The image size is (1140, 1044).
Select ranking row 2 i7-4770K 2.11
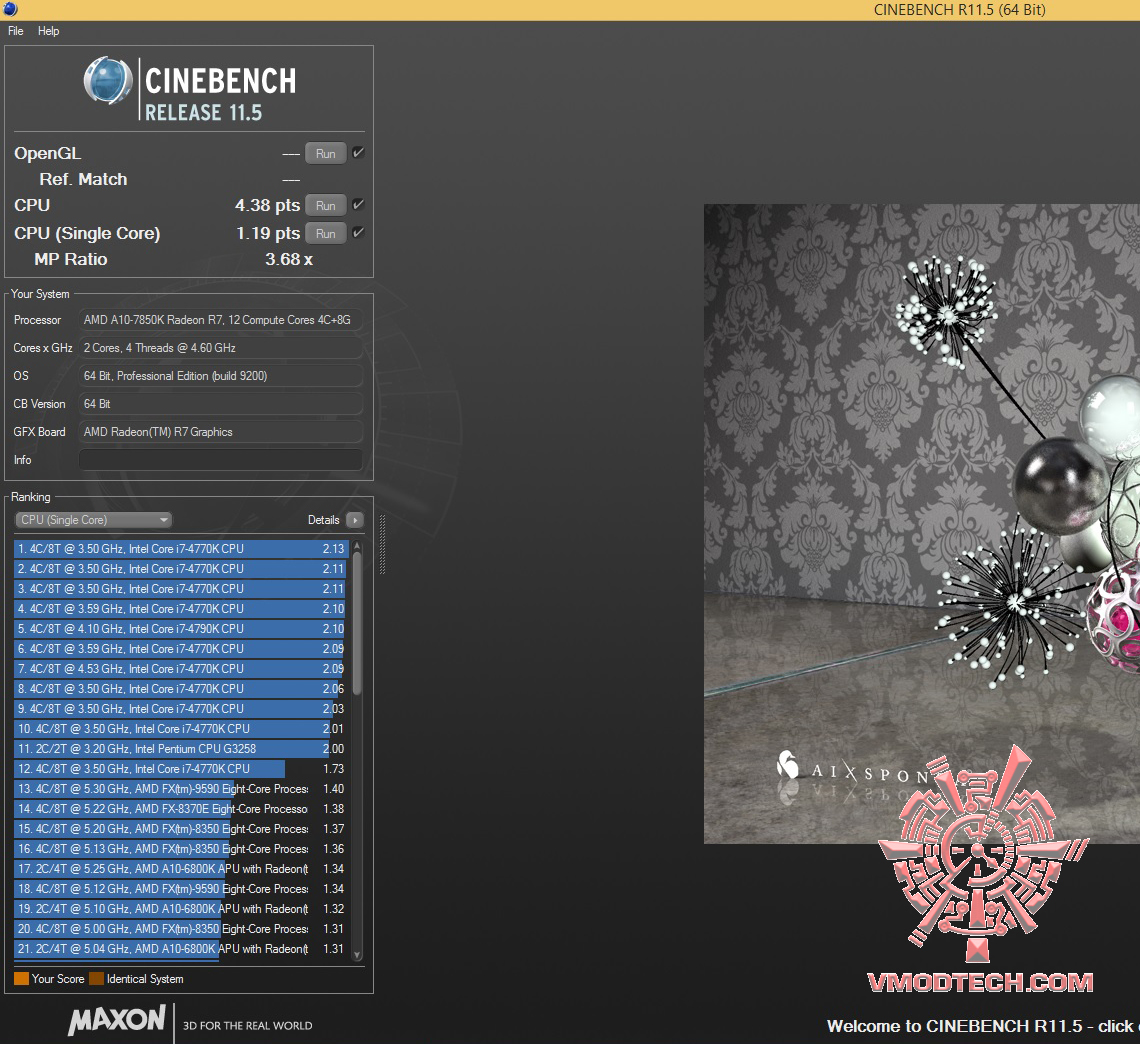click(x=182, y=569)
